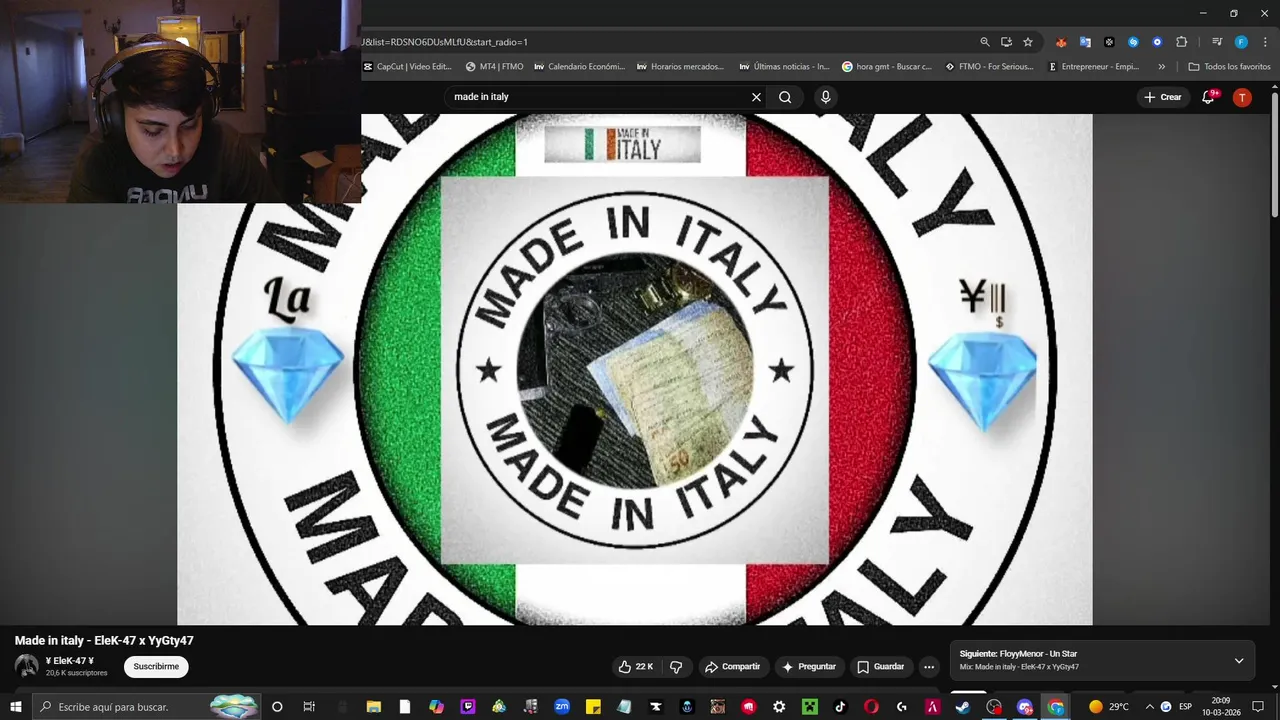The image size is (1280, 720).
Task: Open the Opera browser taskbar icon
Action: click(871, 707)
